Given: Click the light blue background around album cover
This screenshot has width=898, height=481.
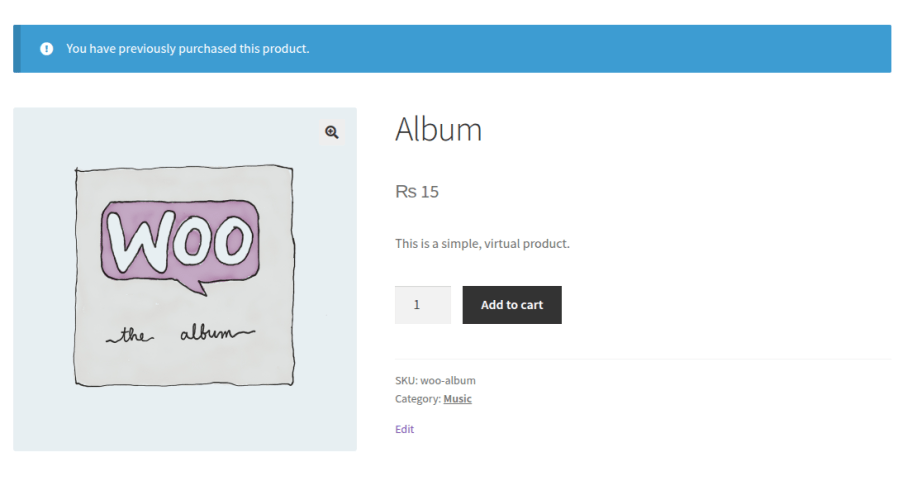Looking at the screenshot, I should [40, 420].
